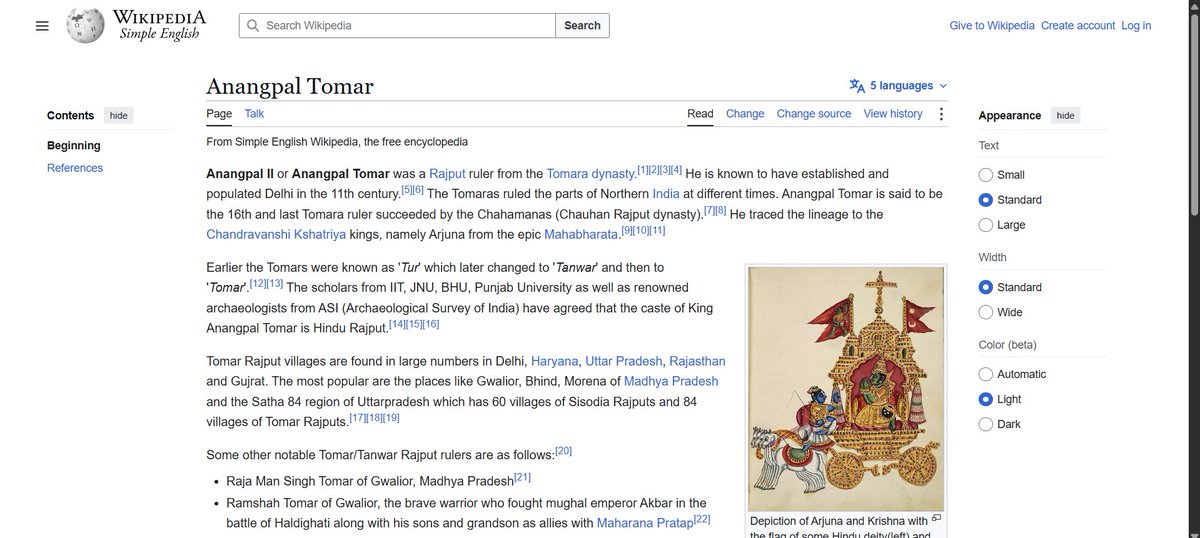Open the hamburger main menu icon
This screenshot has height=538, width=1200.
(41, 26)
